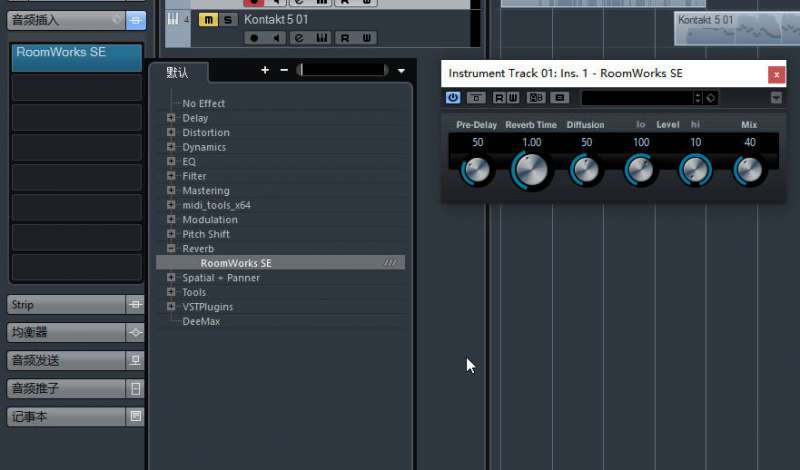This screenshot has height=470, width=800.
Task: Open the Kontakt instrument keyboard icon
Action: coord(321,38)
